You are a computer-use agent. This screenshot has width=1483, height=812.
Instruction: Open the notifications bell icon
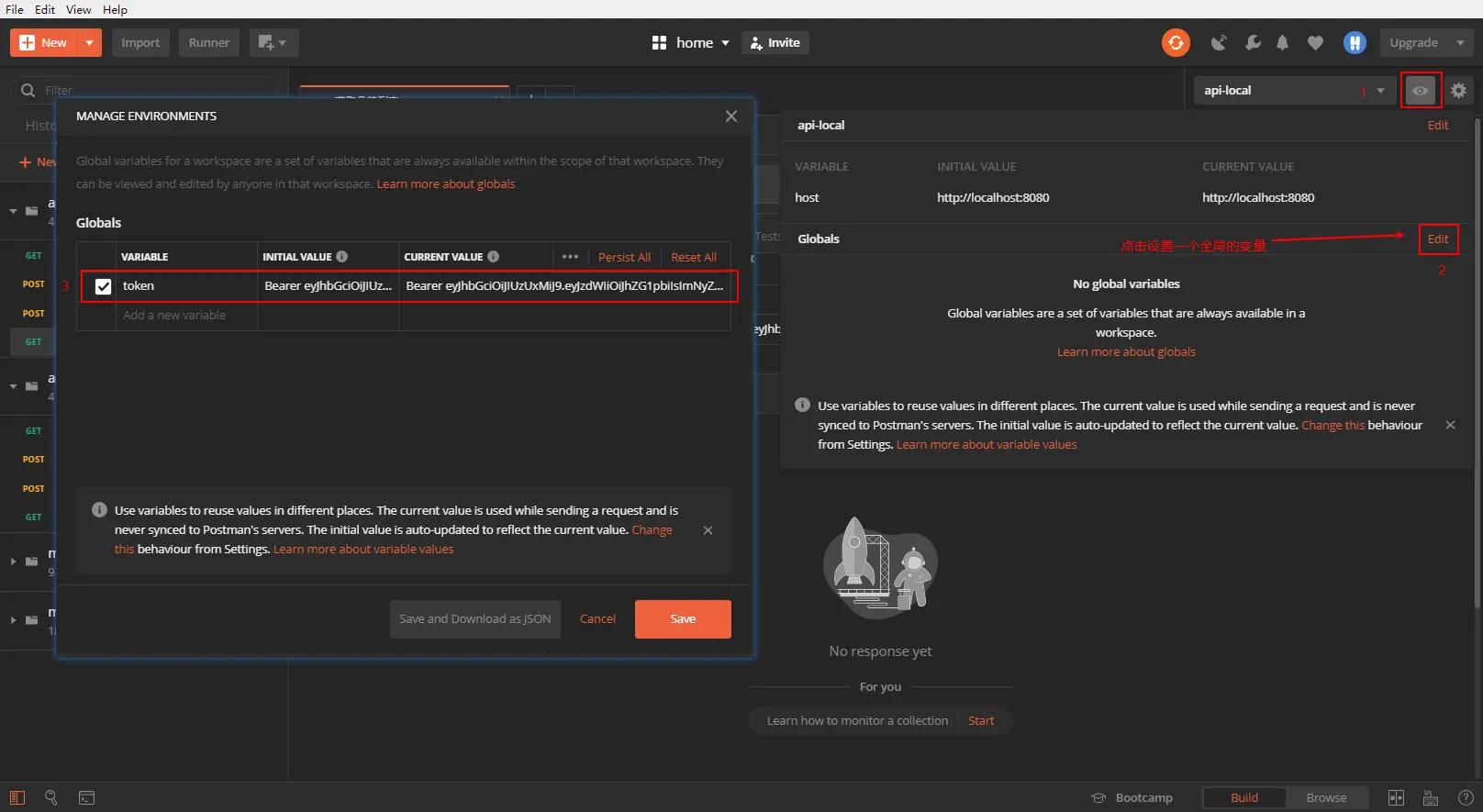(1283, 42)
